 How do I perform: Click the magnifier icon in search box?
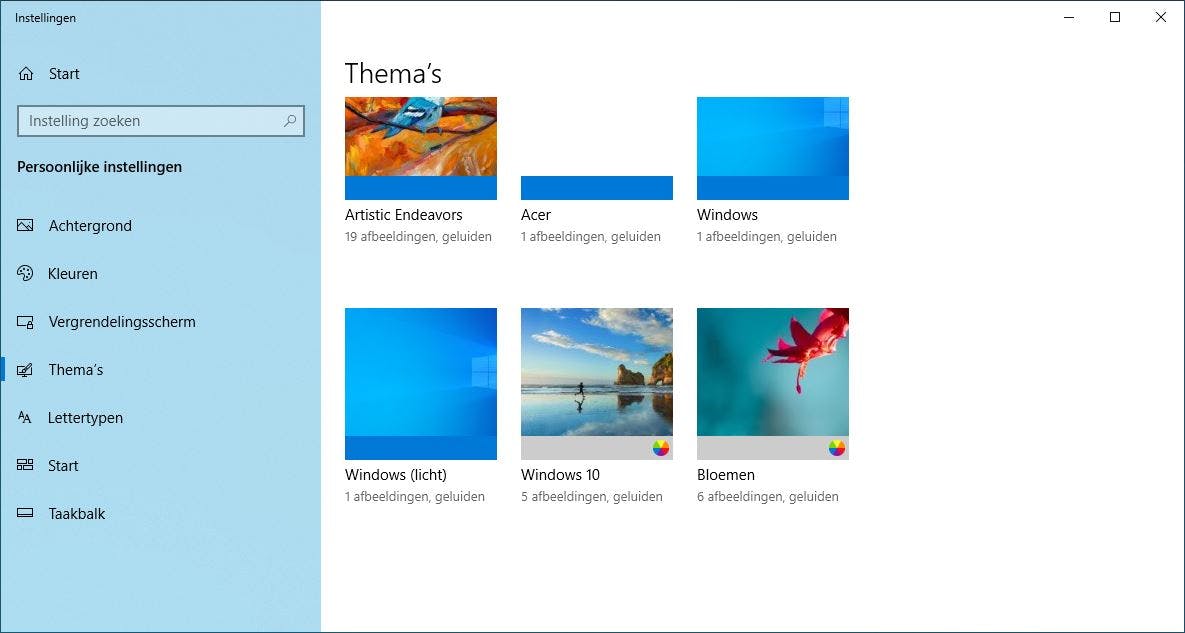coord(290,121)
